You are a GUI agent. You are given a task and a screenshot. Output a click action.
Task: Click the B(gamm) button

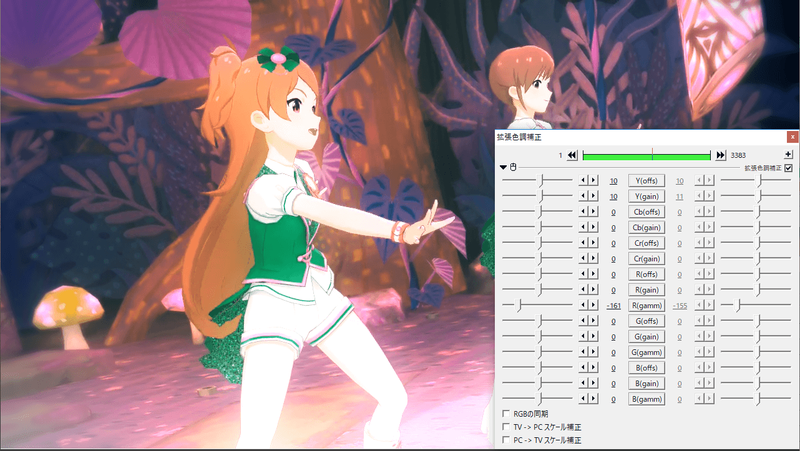(646, 399)
